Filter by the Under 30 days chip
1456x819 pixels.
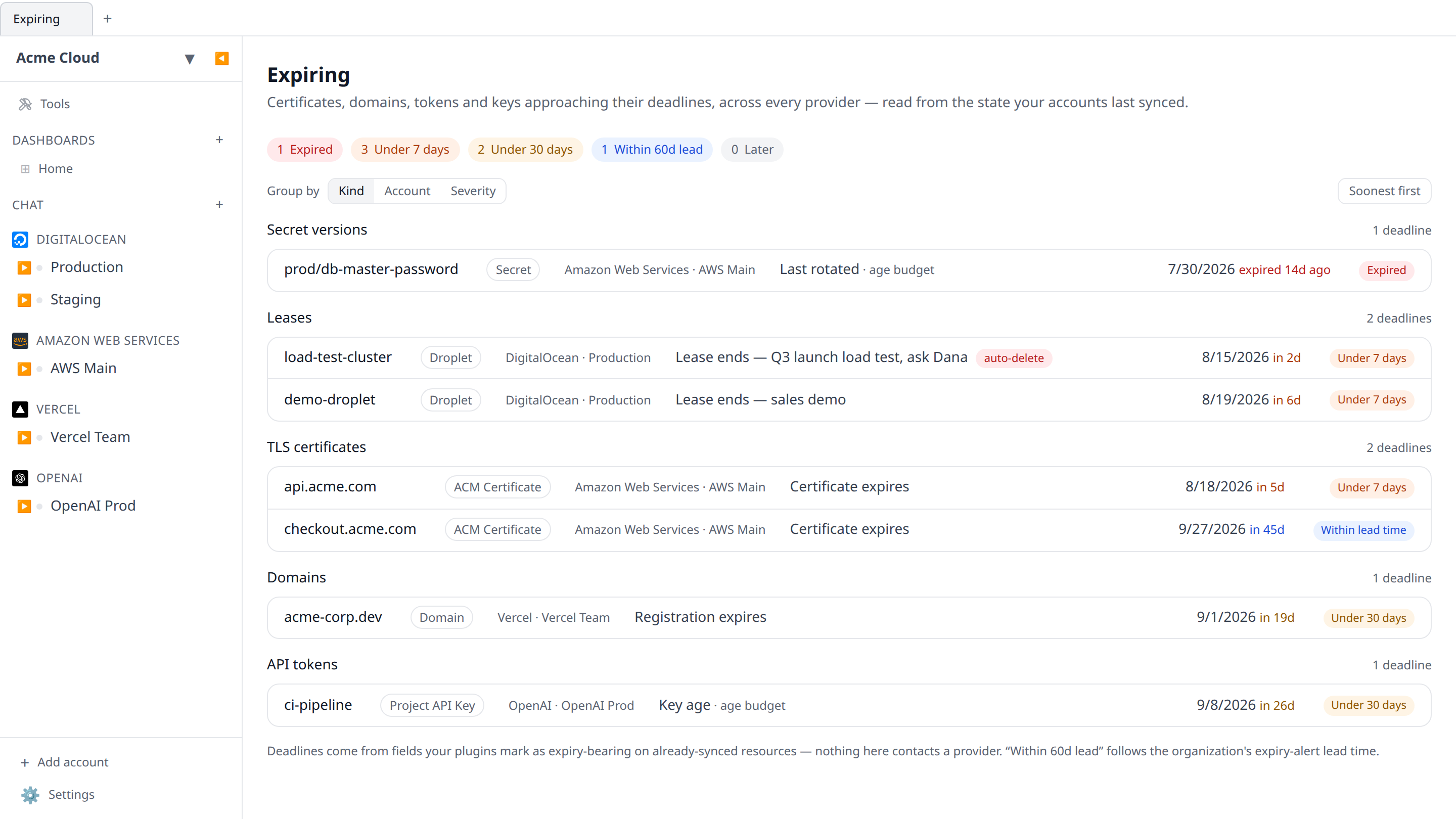[x=525, y=149]
